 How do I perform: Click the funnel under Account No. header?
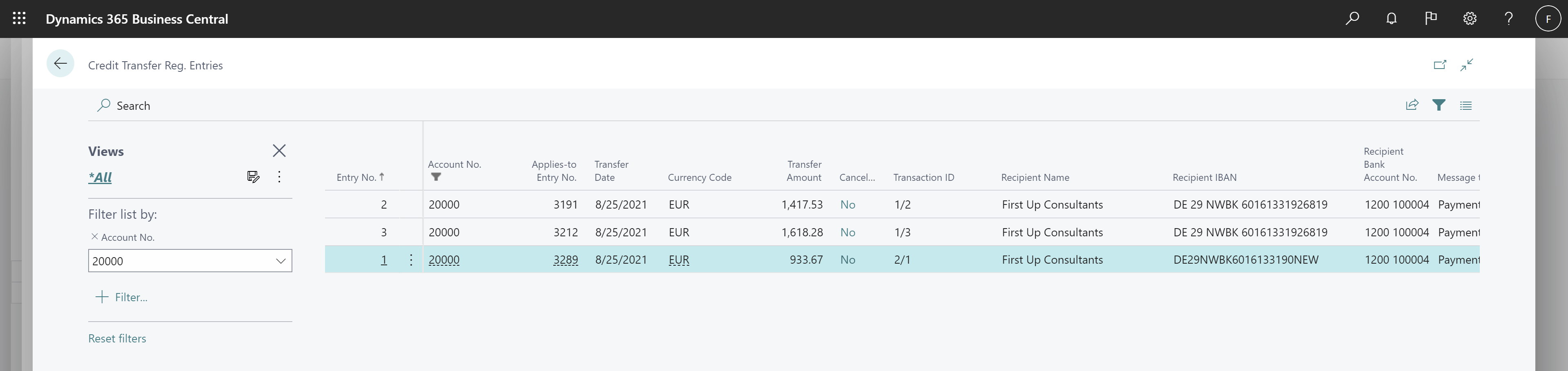436,178
